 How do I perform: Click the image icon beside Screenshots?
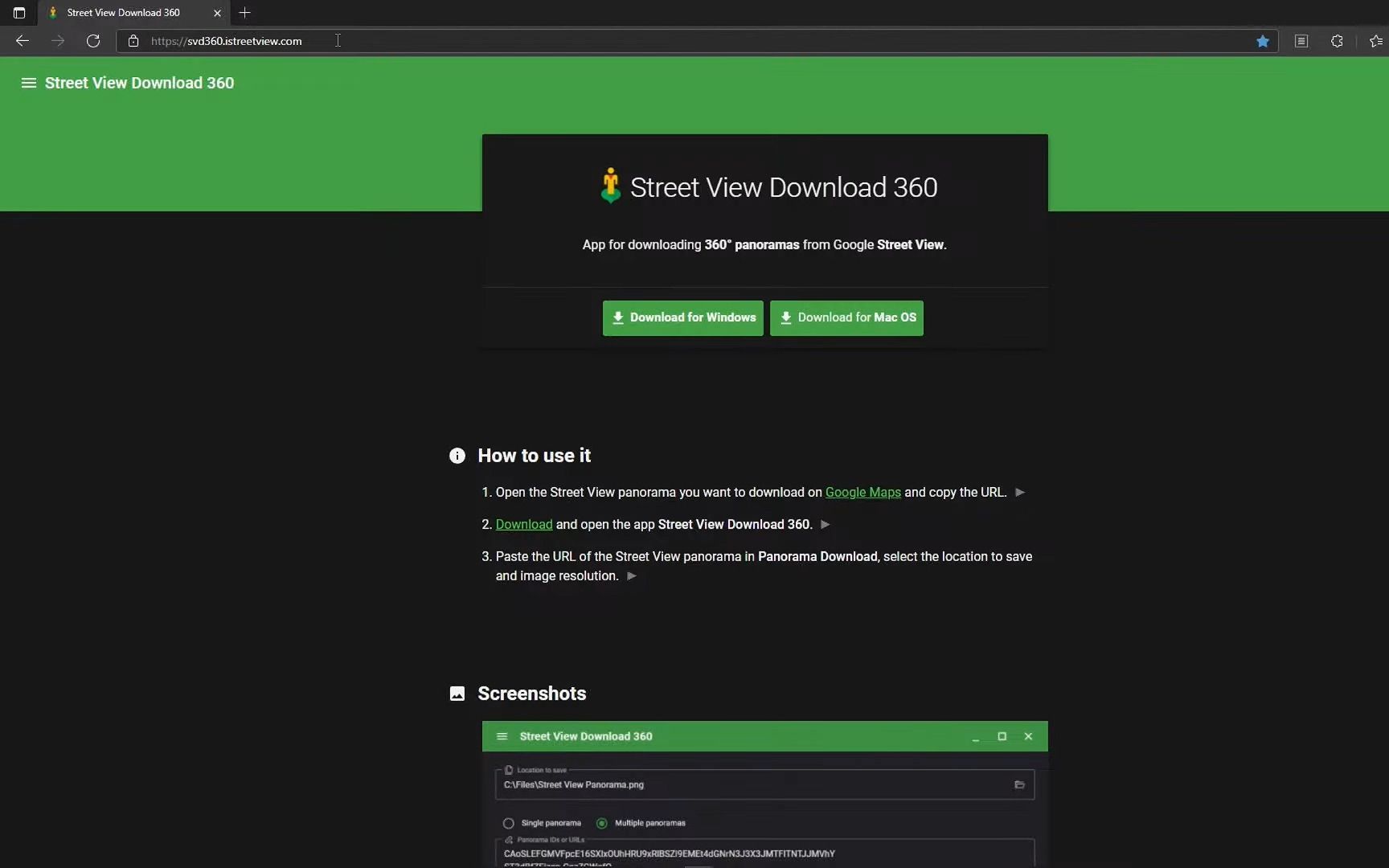click(x=457, y=694)
